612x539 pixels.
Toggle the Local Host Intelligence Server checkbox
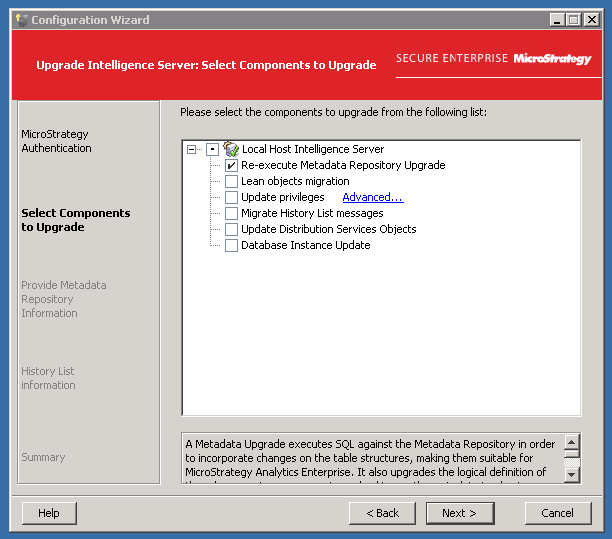pos(212,149)
